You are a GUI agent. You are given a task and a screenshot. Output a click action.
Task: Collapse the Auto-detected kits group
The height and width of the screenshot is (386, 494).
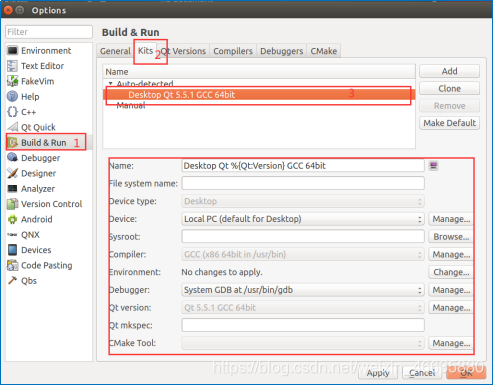click(110, 83)
